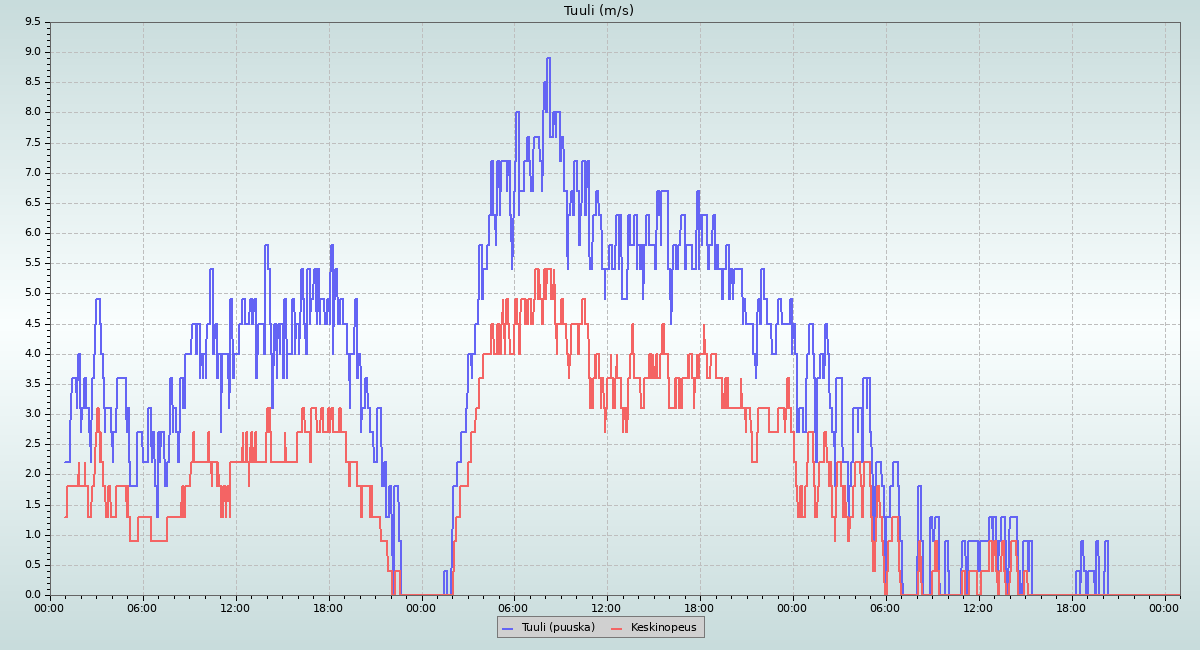This screenshot has height=650, width=1200.
Task: Click the 0.0 y-axis tick label
Action: tap(32, 594)
